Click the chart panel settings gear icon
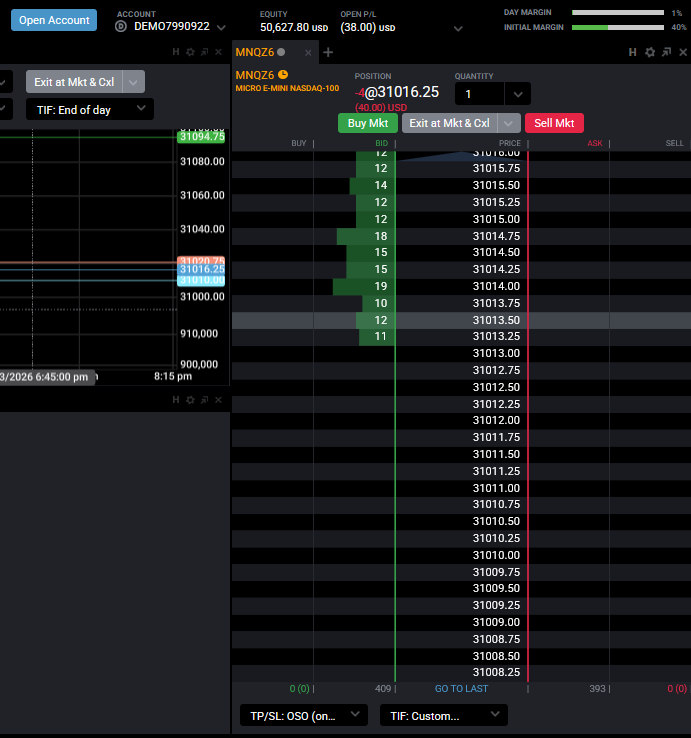 click(190, 52)
